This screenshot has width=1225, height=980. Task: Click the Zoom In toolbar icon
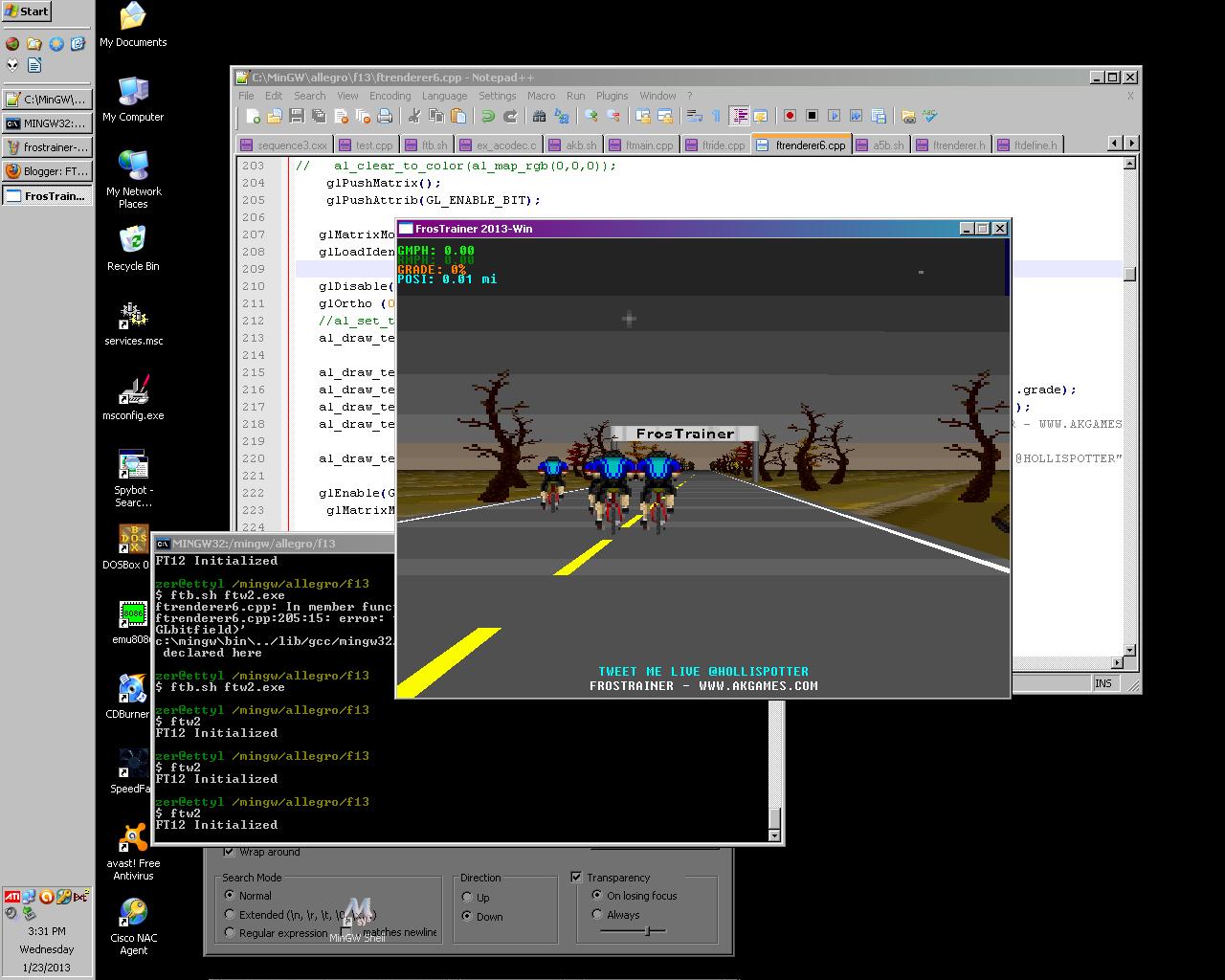point(591,116)
